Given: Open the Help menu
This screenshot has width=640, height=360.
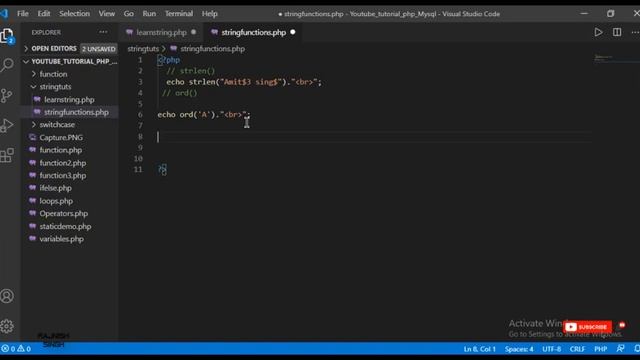Looking at the screenshot, I should 209,13.
